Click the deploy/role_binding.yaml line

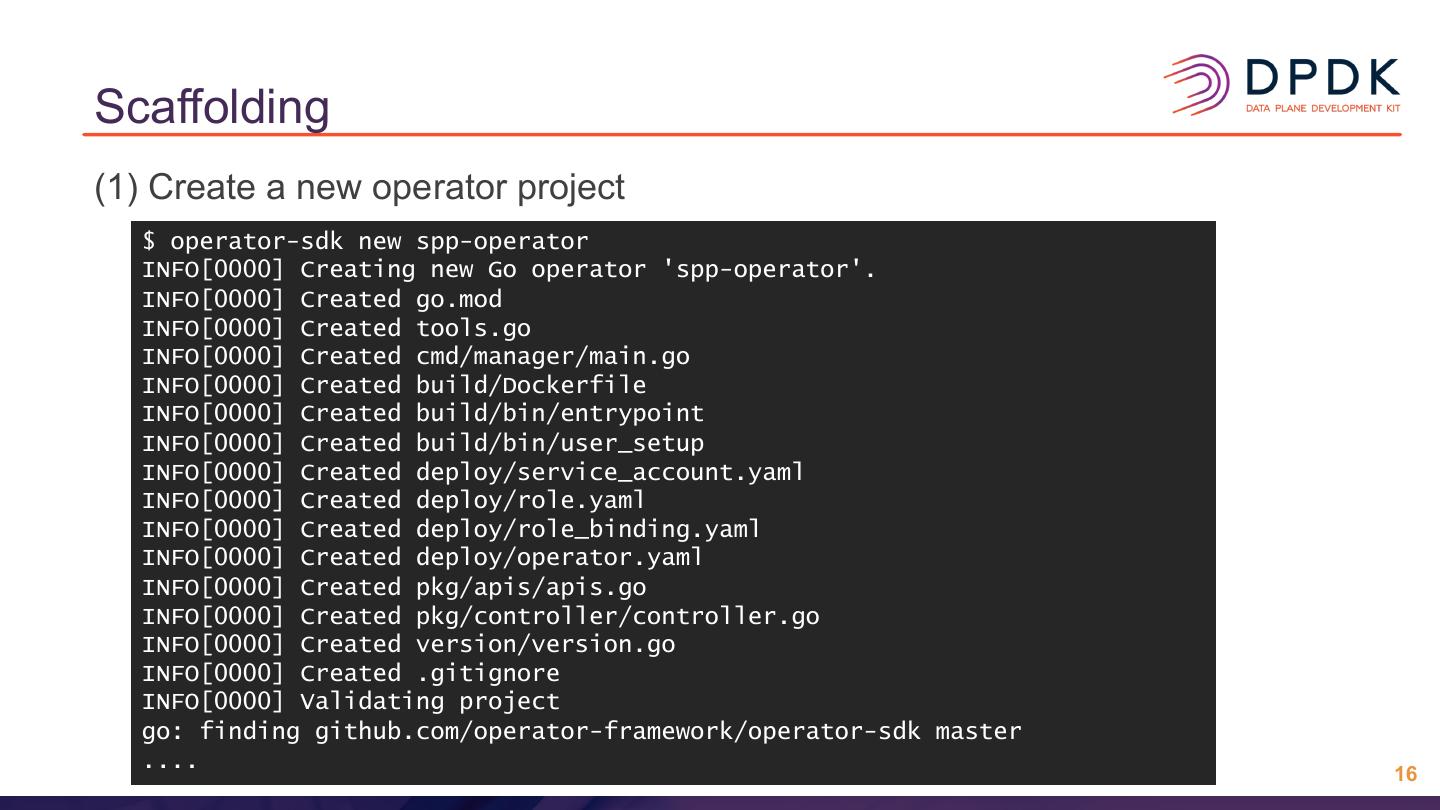click(x=588, y=528)
